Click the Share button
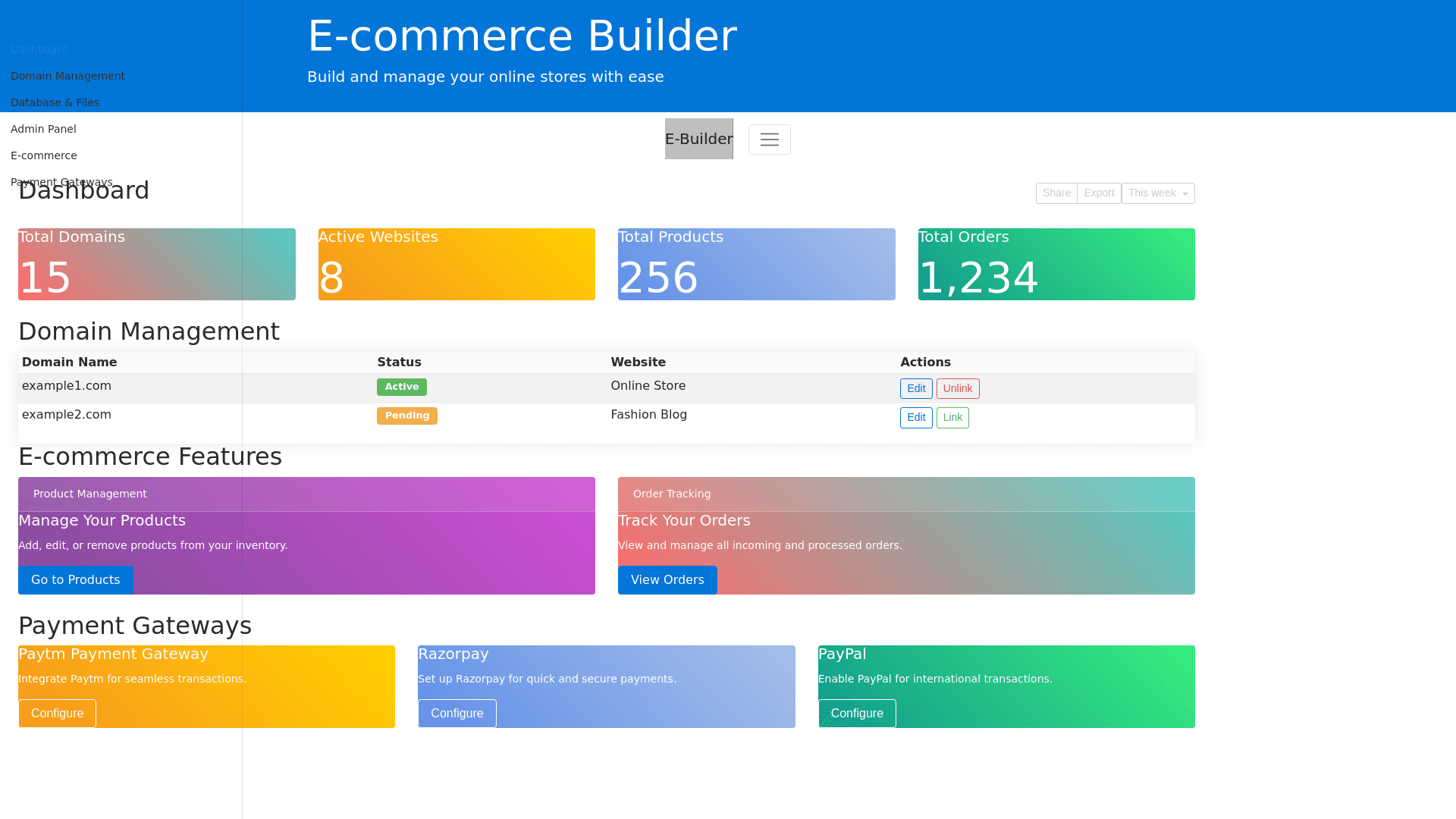This screenshot has width=1456, height=819. coord(1056,193)
